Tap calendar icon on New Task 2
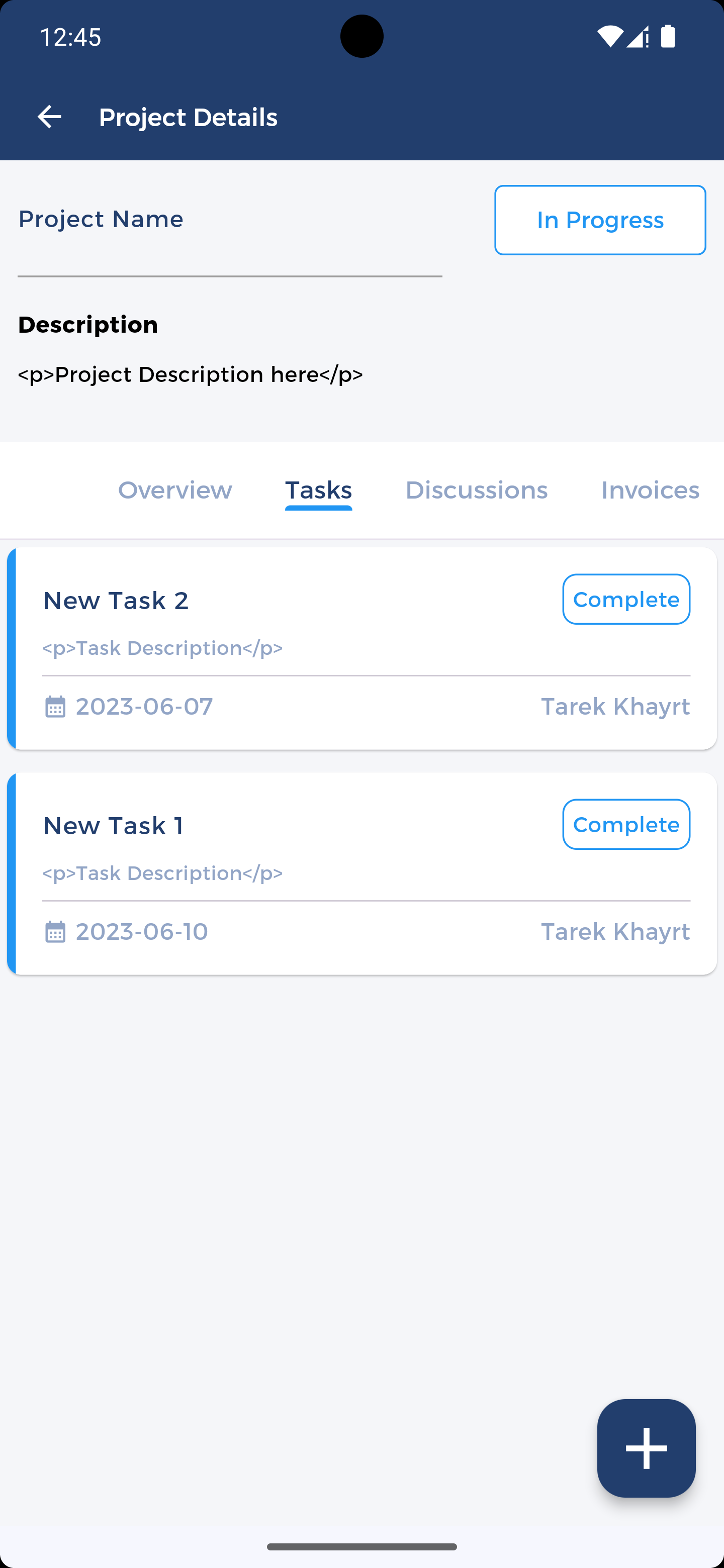This screenshot has height=1568, width=724. [55, 707]
